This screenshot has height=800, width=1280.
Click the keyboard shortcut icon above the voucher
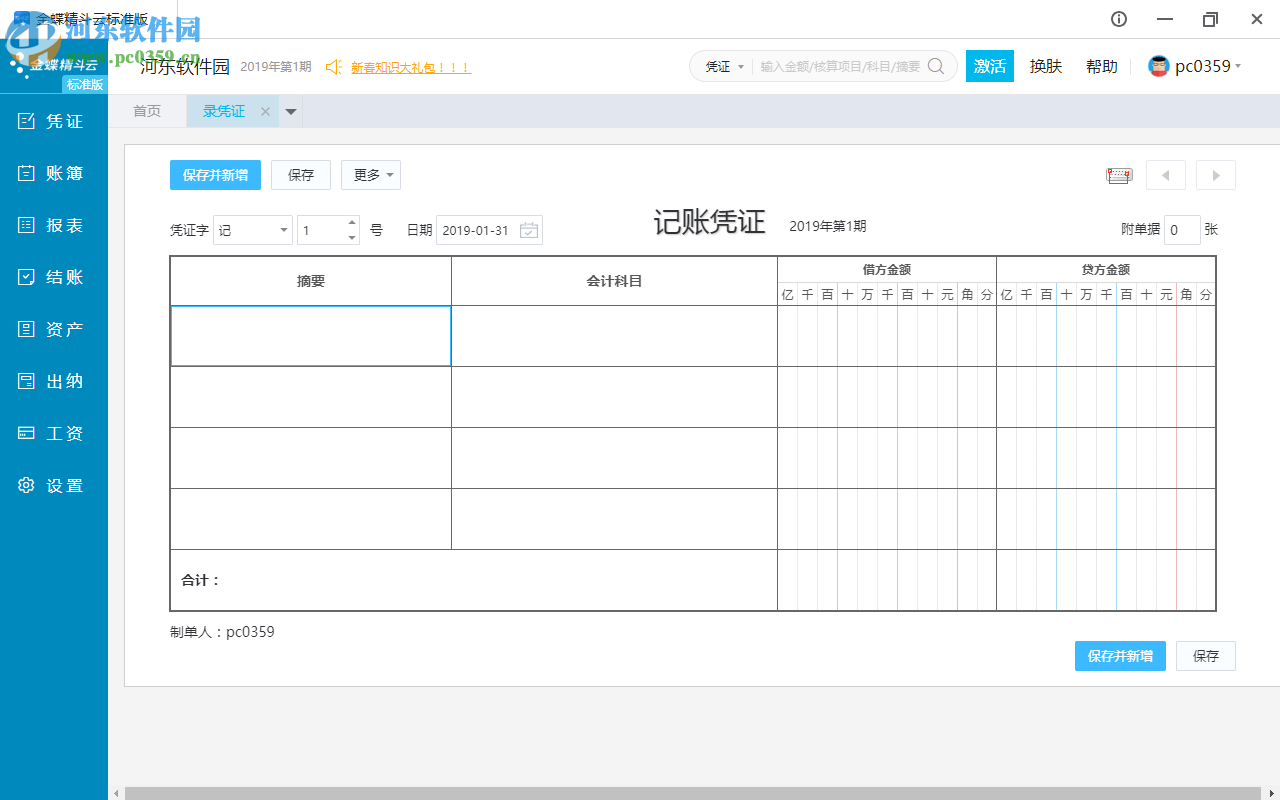1119,174
